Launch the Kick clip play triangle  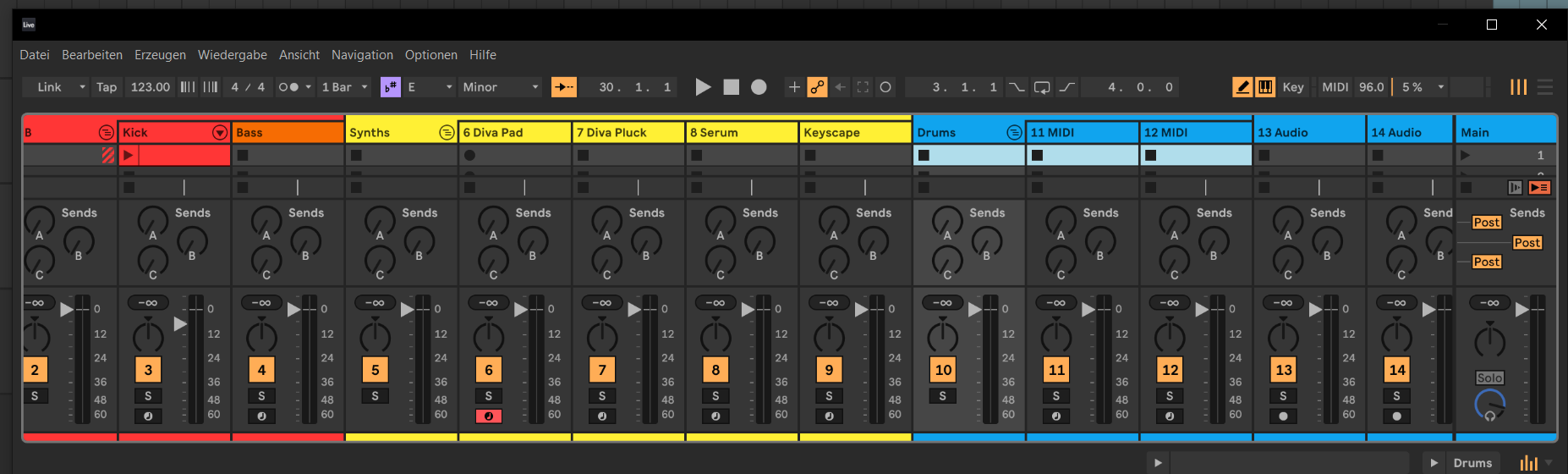[x=129, y=155]
